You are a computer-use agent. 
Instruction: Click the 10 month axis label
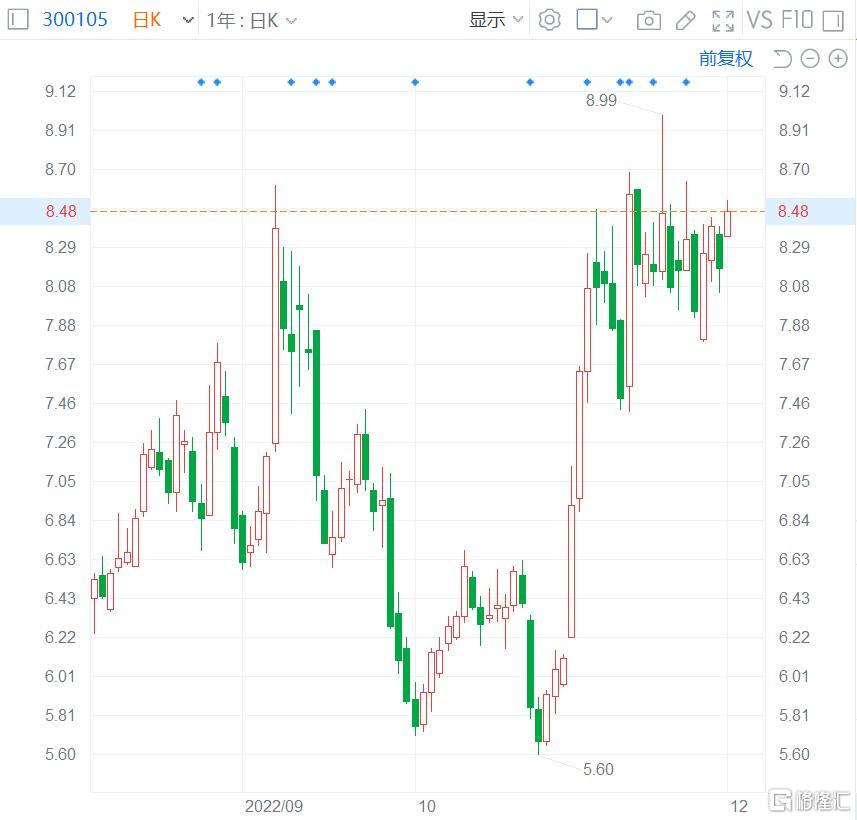click(x=427, y=806)
